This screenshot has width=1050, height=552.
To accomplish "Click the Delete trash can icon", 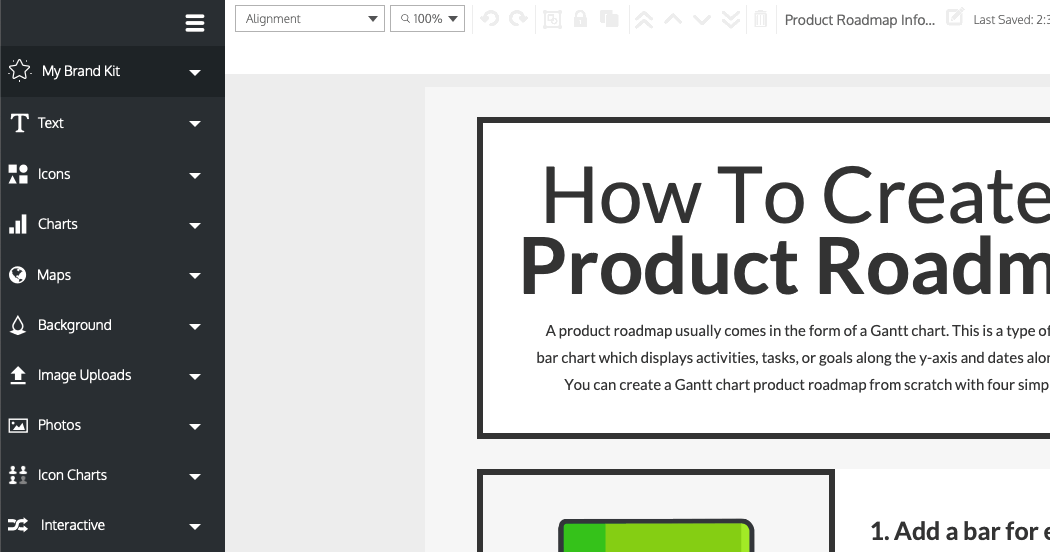I will tap(761, 19).
